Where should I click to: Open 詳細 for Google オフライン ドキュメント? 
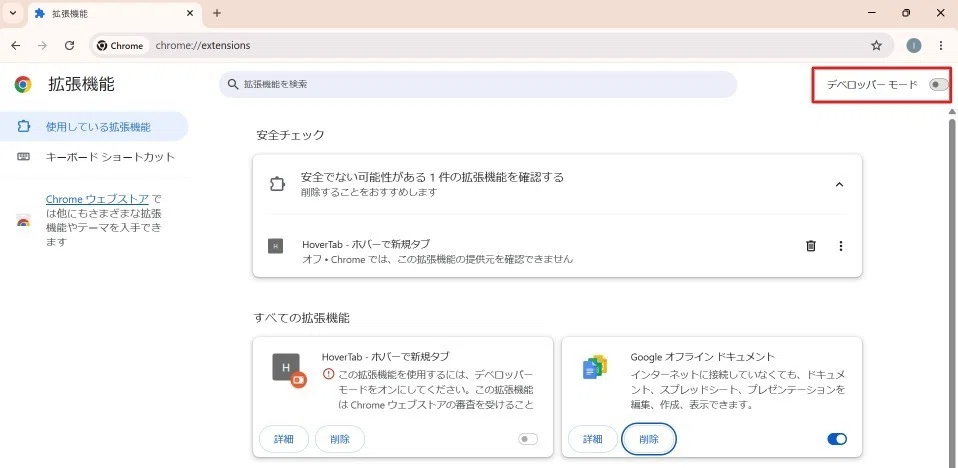(x=593, y=439)
